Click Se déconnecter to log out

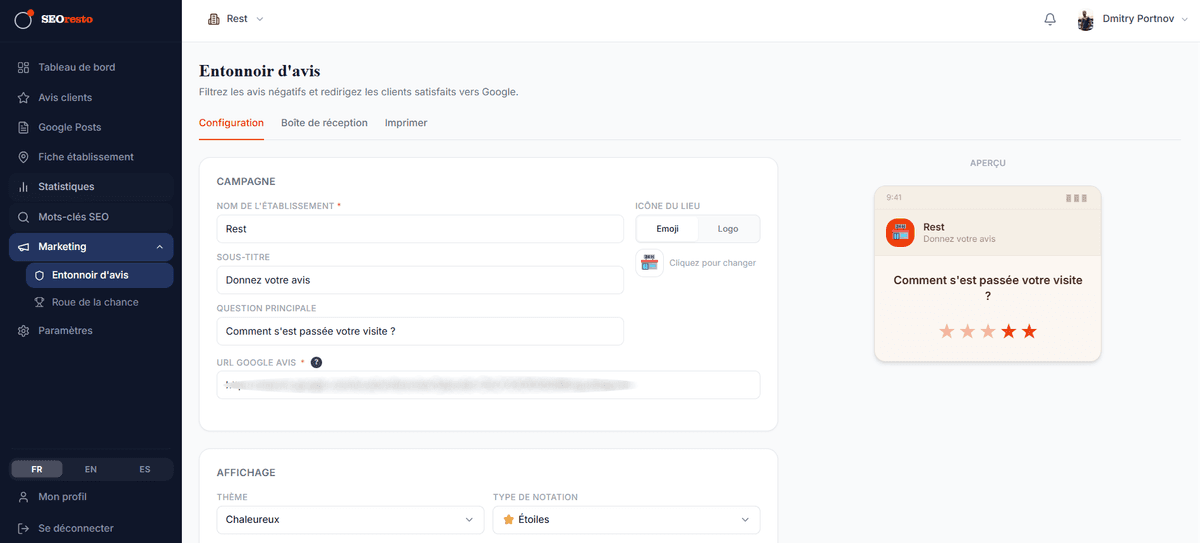pos(91,528)
